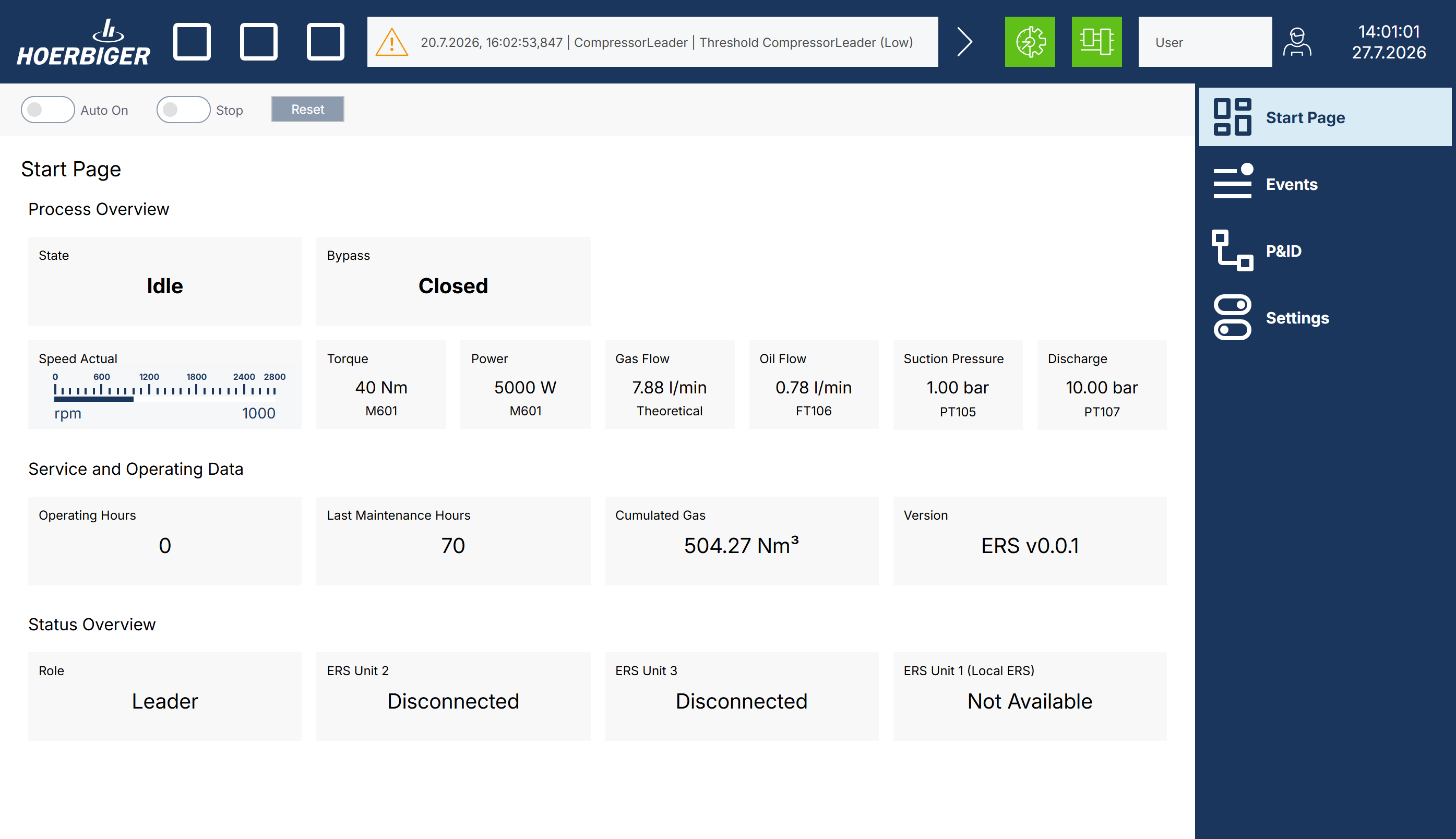The width and height of the screenshot is (1456, 839).
Task: Click the Last Maintenance Hours value 70
Action: [x=453, y=546]
